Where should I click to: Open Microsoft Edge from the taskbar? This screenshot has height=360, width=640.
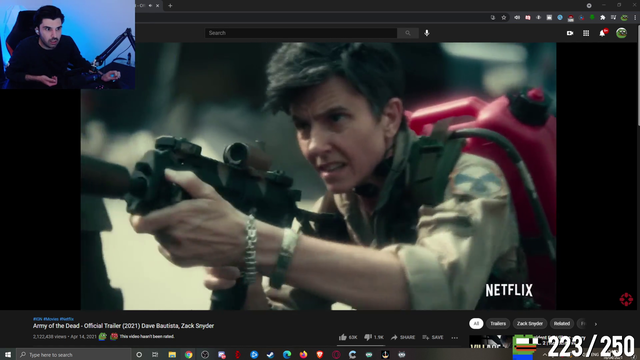(287, 355)
